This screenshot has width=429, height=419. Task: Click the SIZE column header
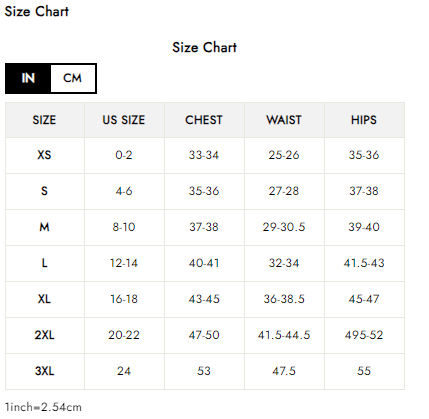coord(45,120)
